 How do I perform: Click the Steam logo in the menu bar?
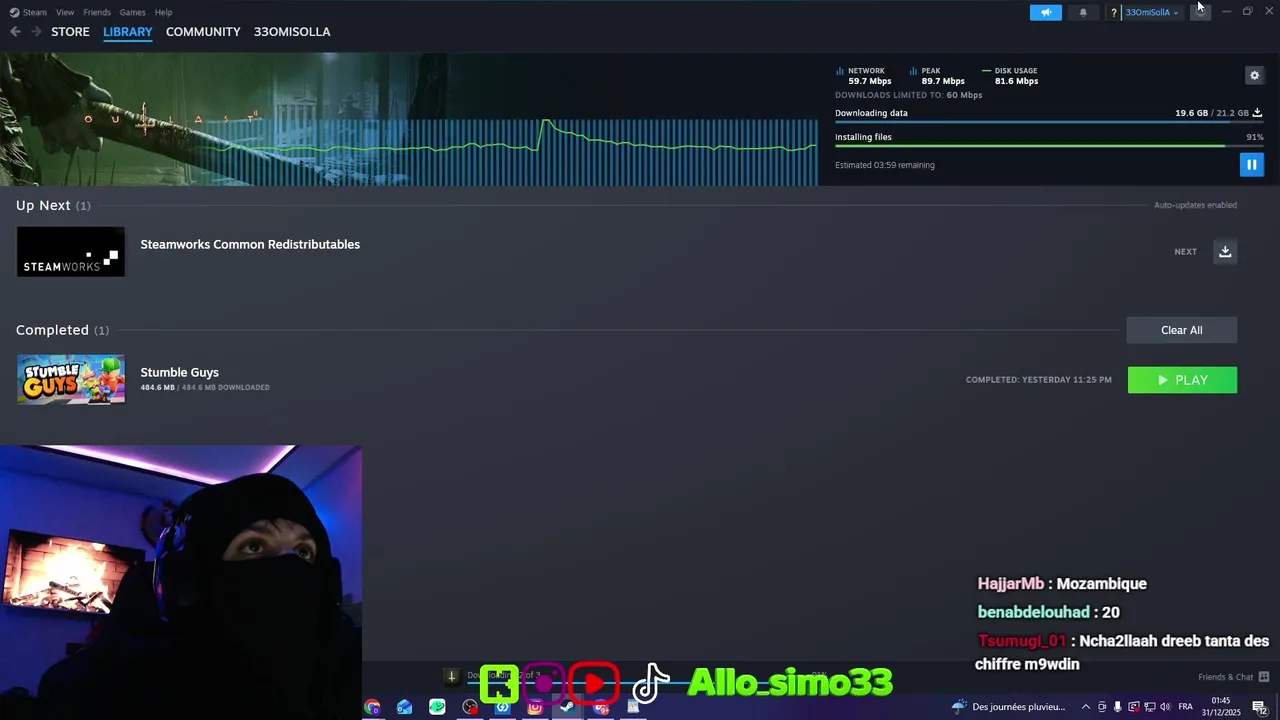14,12
